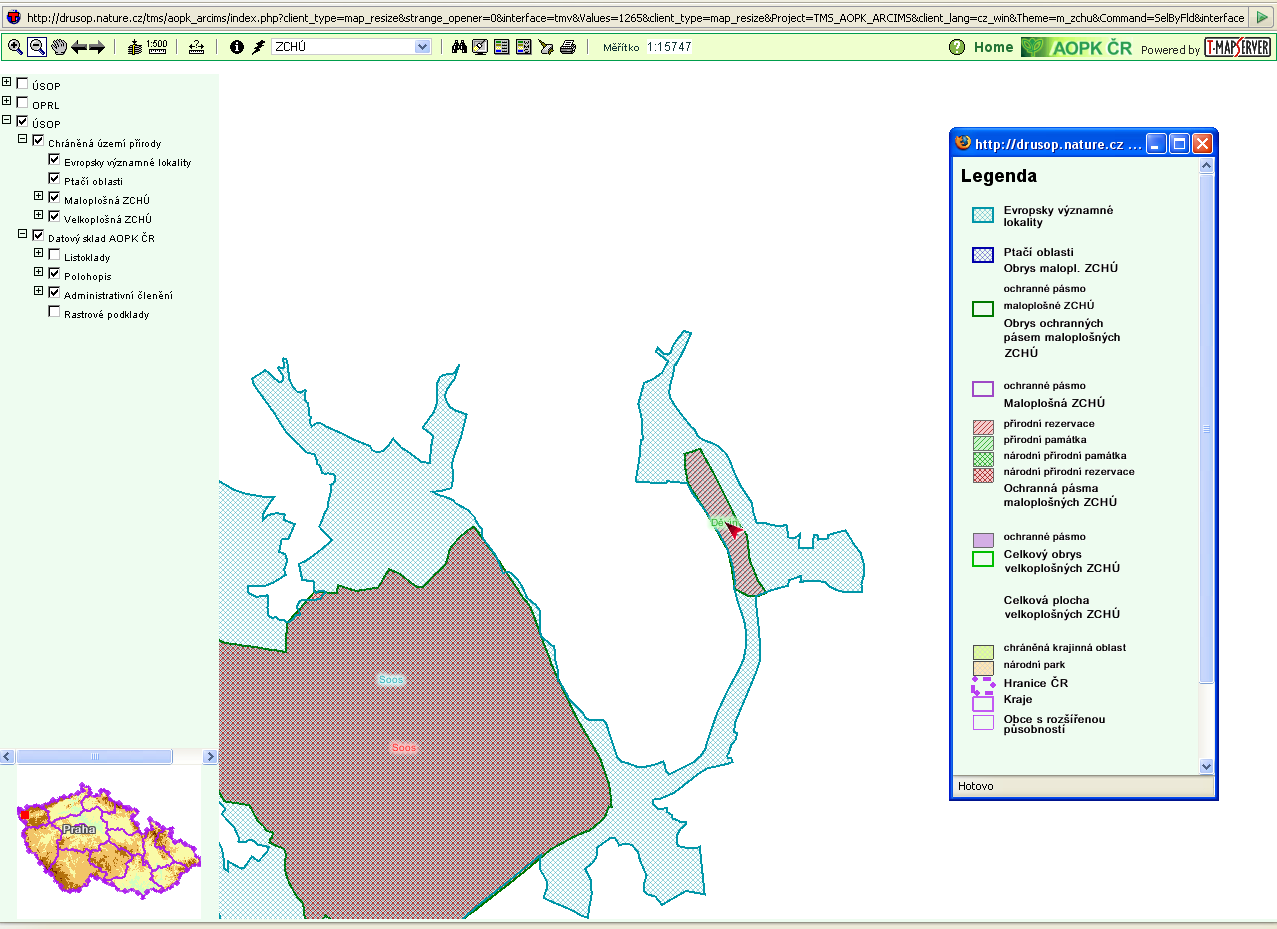Uncheck the Administrativní členění checkbox
This screenshot has height=929, width=1277.
pos(55,292)
